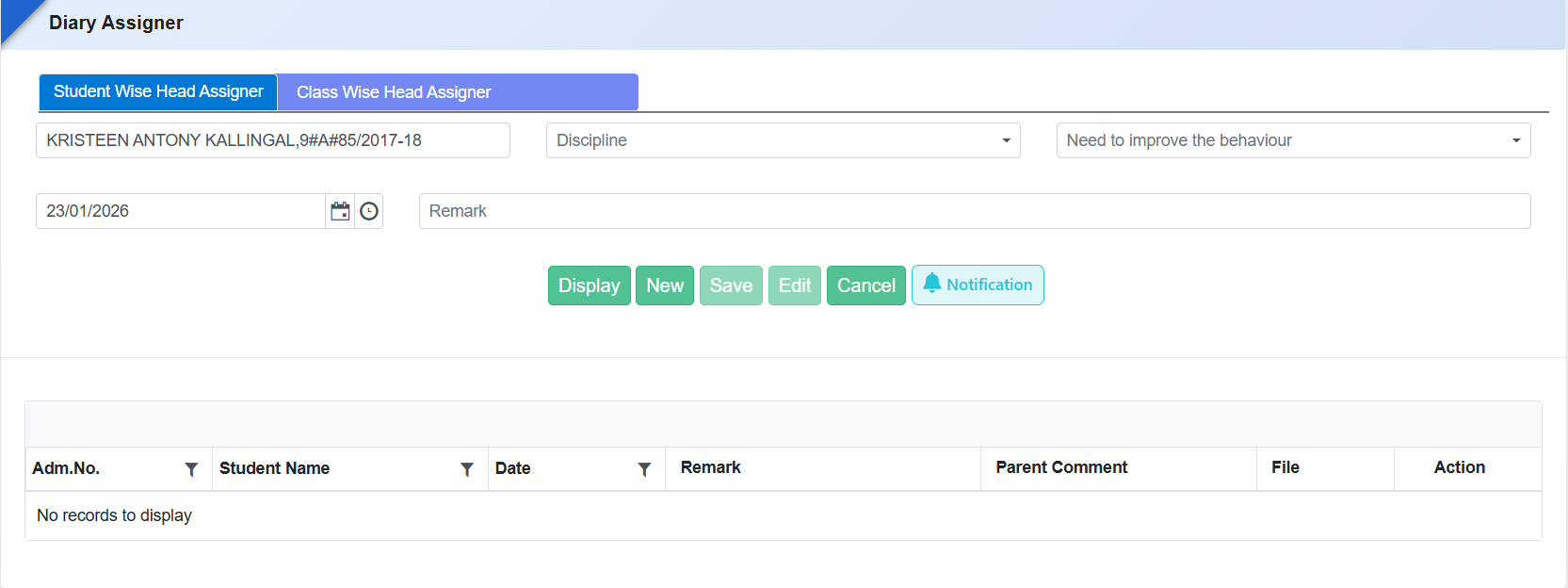Click the Parent Comment column header
Viewport: 1568px width, 588px height.
point(1060,467)
